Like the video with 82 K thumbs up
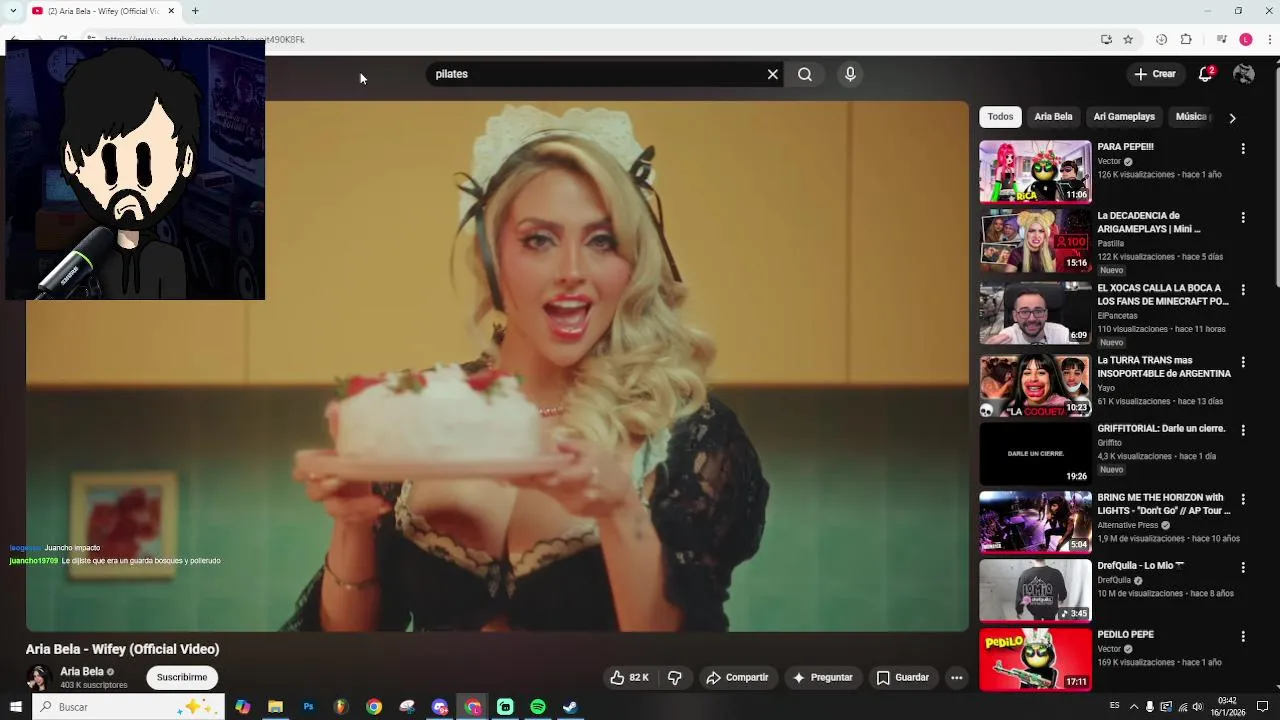This screenshot has width=1280, height=720. 630,678
